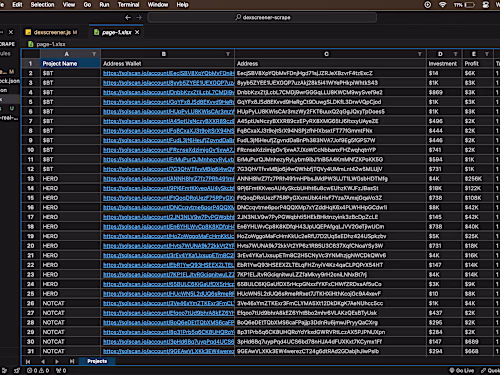Select column A header

point(66,54)
